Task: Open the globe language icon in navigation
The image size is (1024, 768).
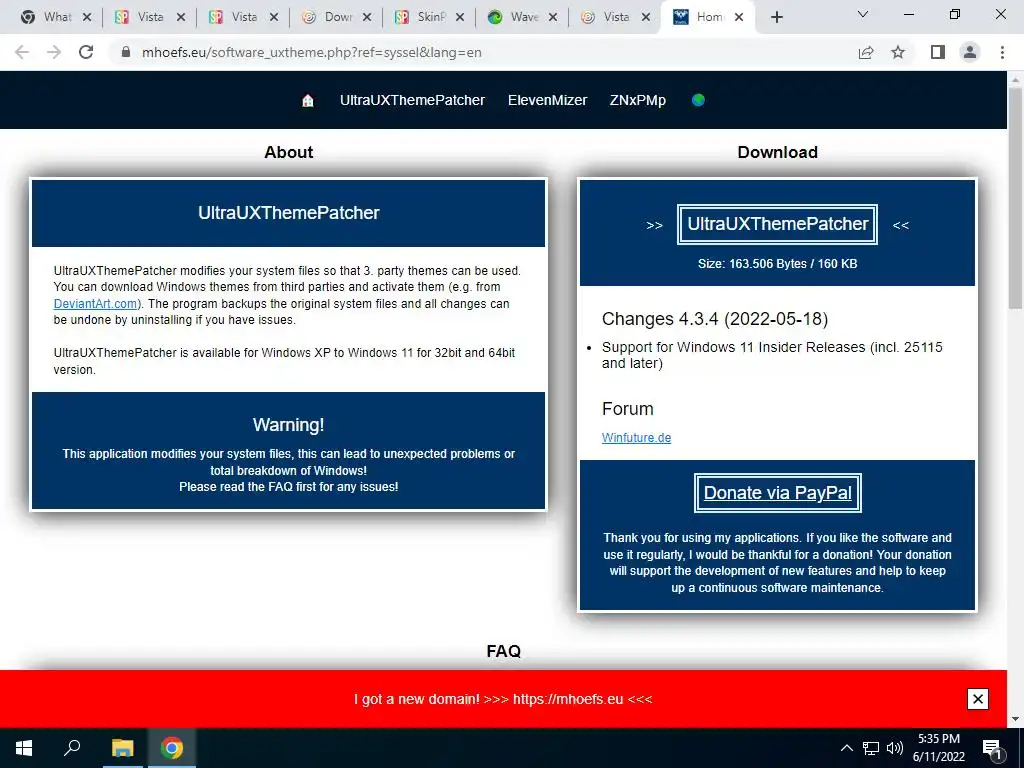Action: [x=698, y=100]
